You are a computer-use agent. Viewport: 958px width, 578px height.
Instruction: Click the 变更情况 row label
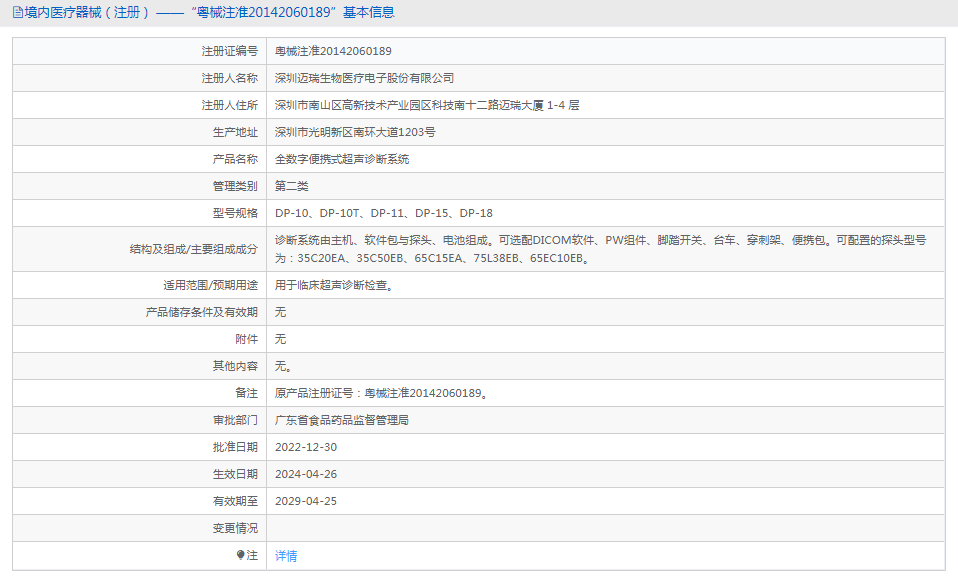[x=235, y=528]
